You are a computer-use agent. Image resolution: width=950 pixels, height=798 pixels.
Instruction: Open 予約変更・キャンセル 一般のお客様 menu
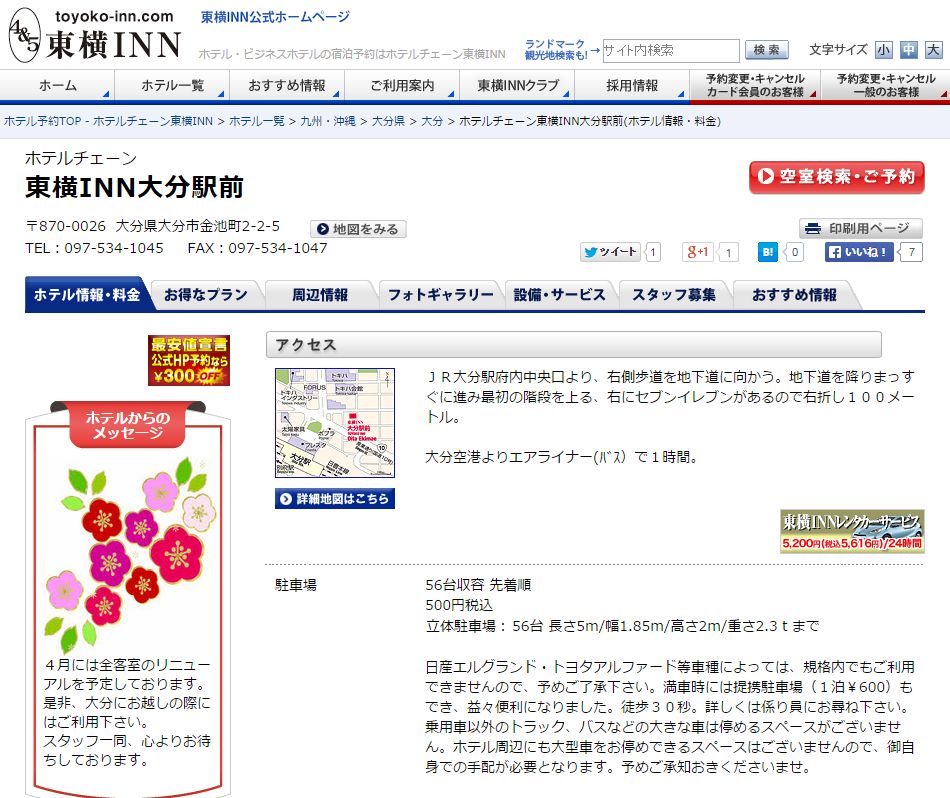[886, 85]
